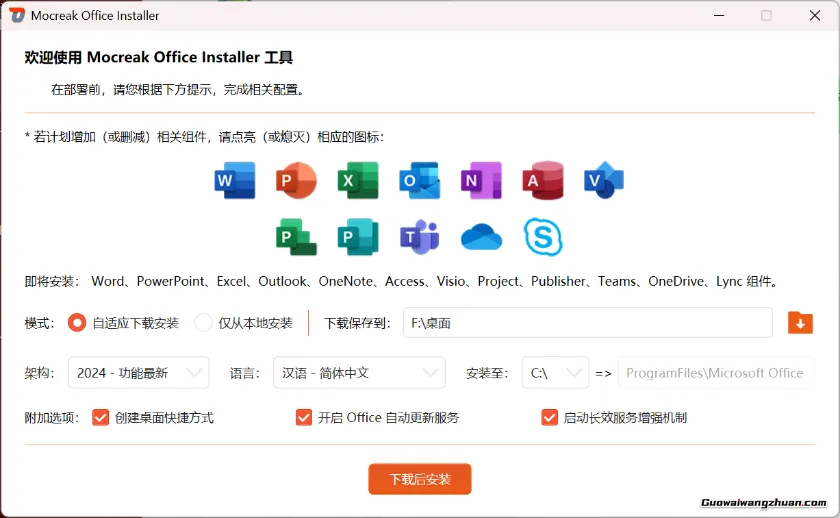840x518 pixels.
Task: Toggle the Publisher component icon
Action: (358, 237)
